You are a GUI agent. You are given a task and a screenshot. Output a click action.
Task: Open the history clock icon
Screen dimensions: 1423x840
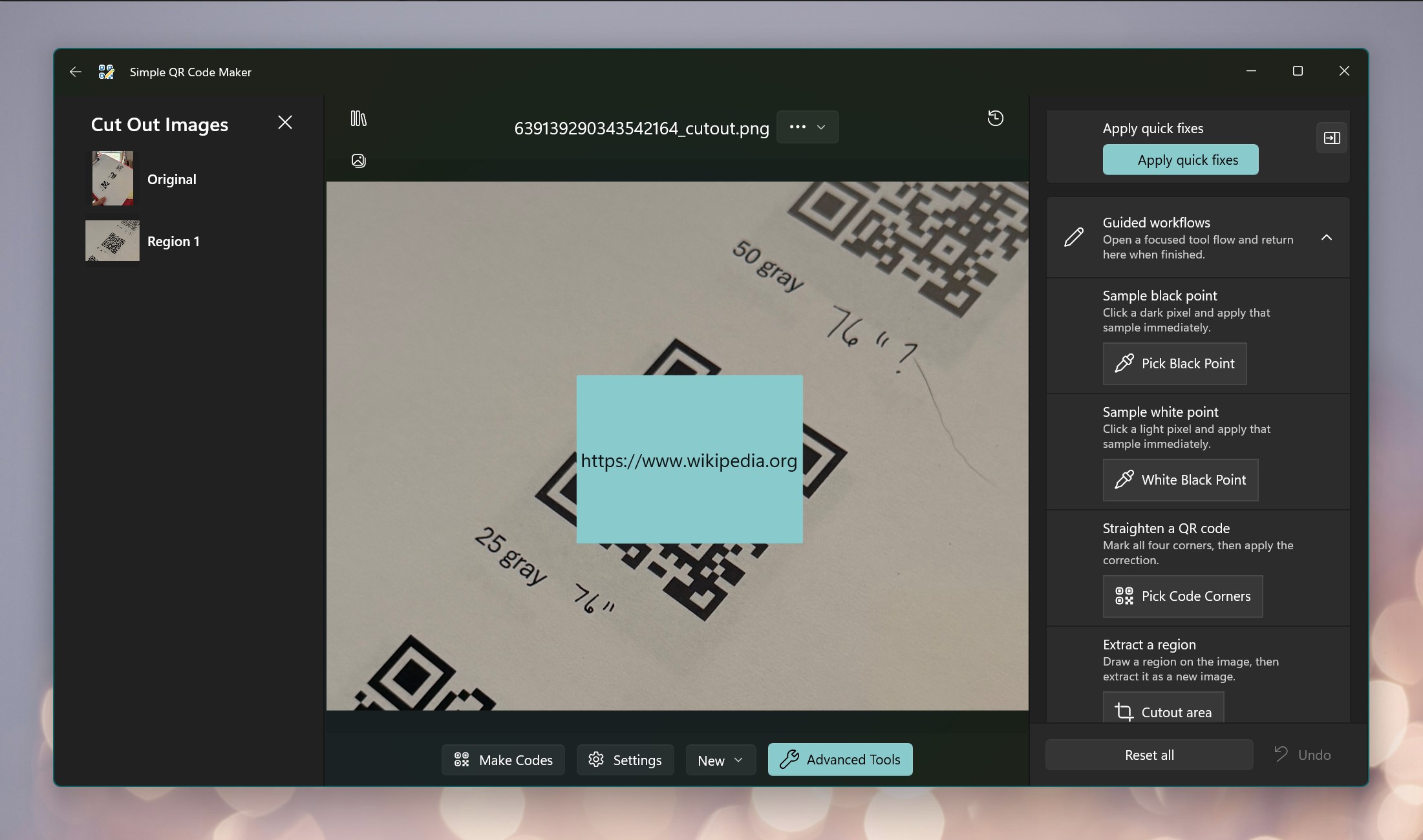996,118
